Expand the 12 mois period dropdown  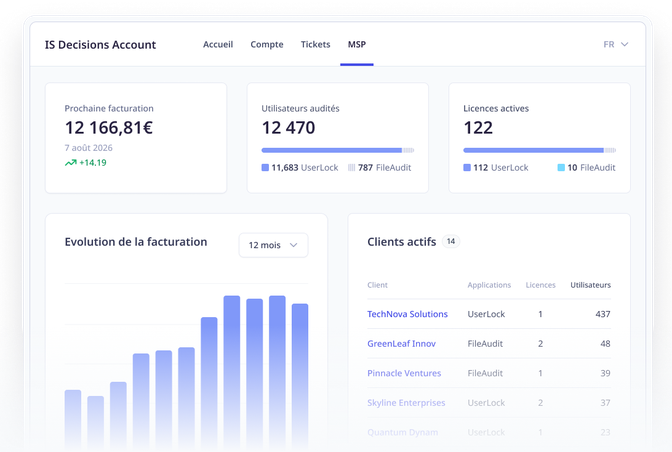[x=273, y=245]
